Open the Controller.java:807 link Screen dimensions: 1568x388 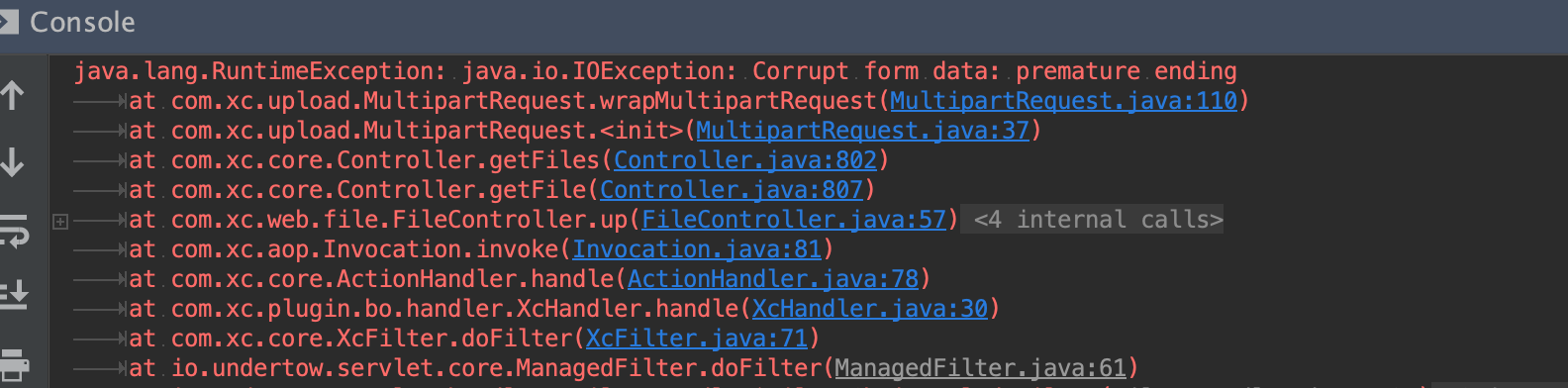(x=732, y=190)
